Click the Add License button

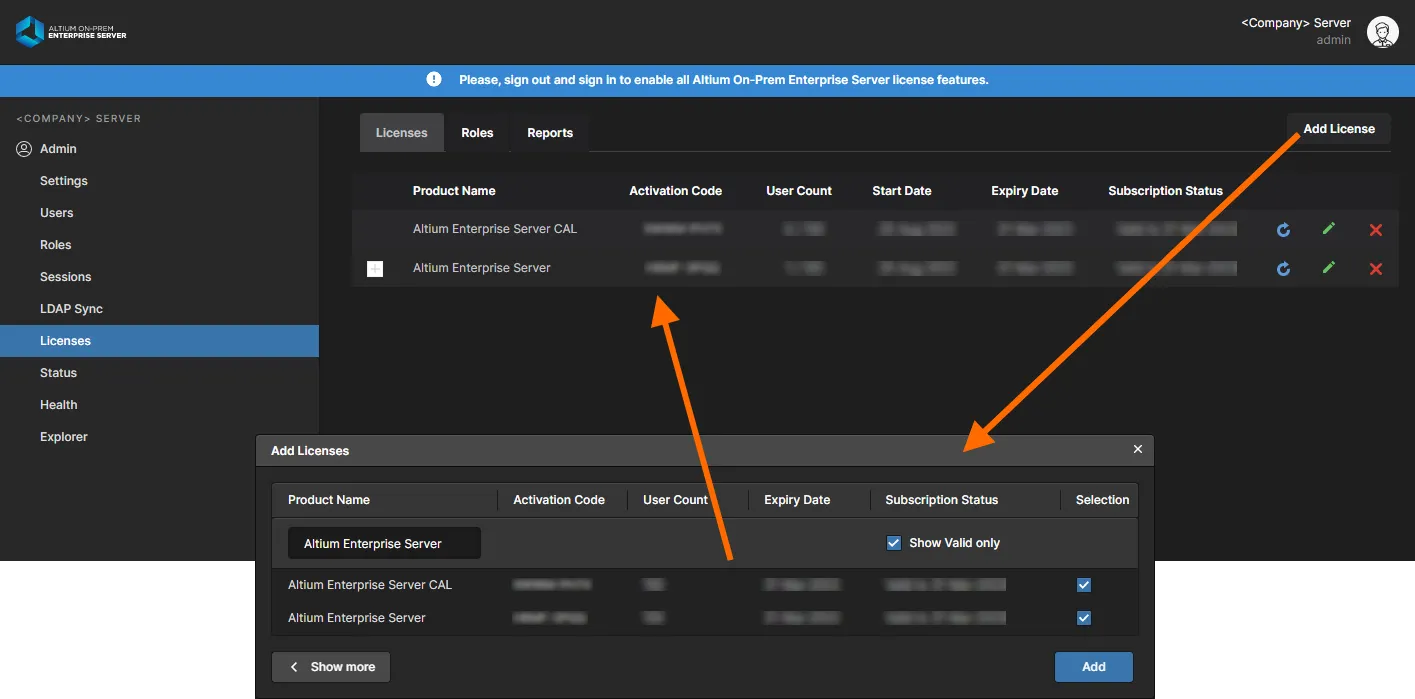pyautogui.click(x=1339, y=129)
